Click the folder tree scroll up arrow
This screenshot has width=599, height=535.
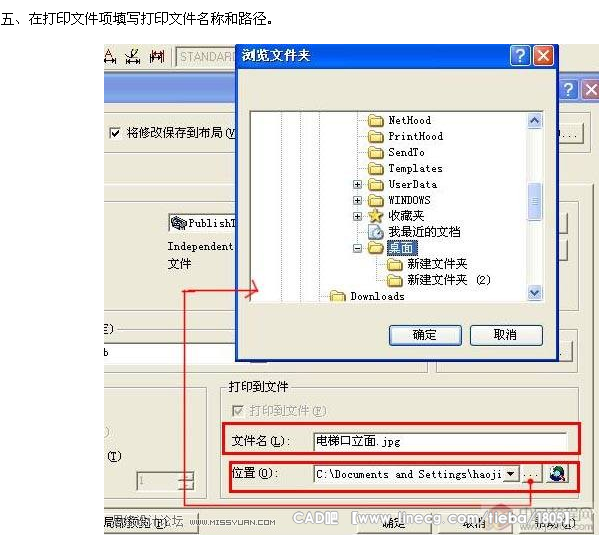(x=534, y=121)
